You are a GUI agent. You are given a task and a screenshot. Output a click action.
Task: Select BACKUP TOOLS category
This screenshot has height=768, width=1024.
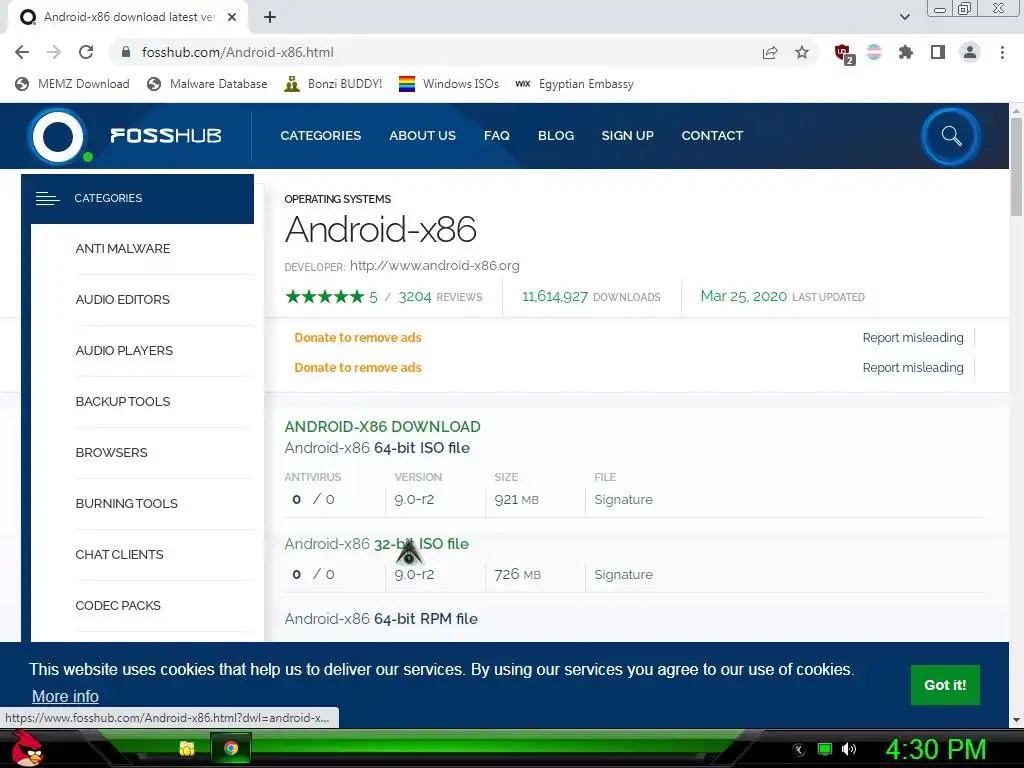click(x=123, y=402)
